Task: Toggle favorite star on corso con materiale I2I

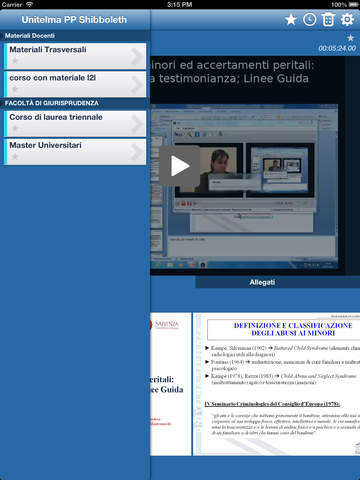Action: pos(15,89)
